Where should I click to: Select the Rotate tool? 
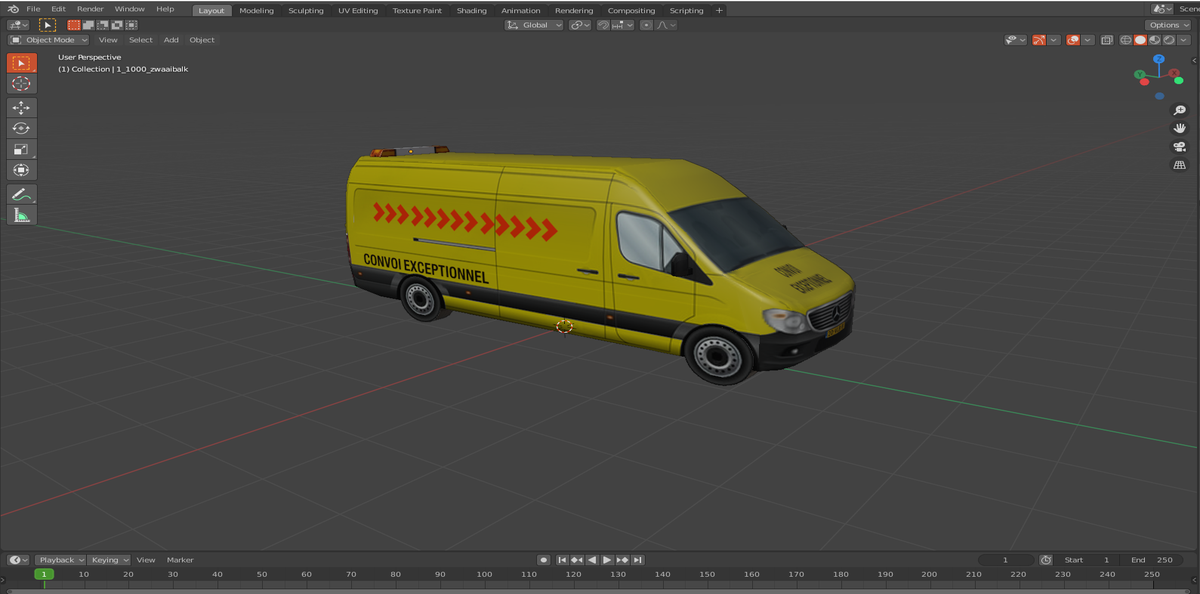[x=22, y=128]
